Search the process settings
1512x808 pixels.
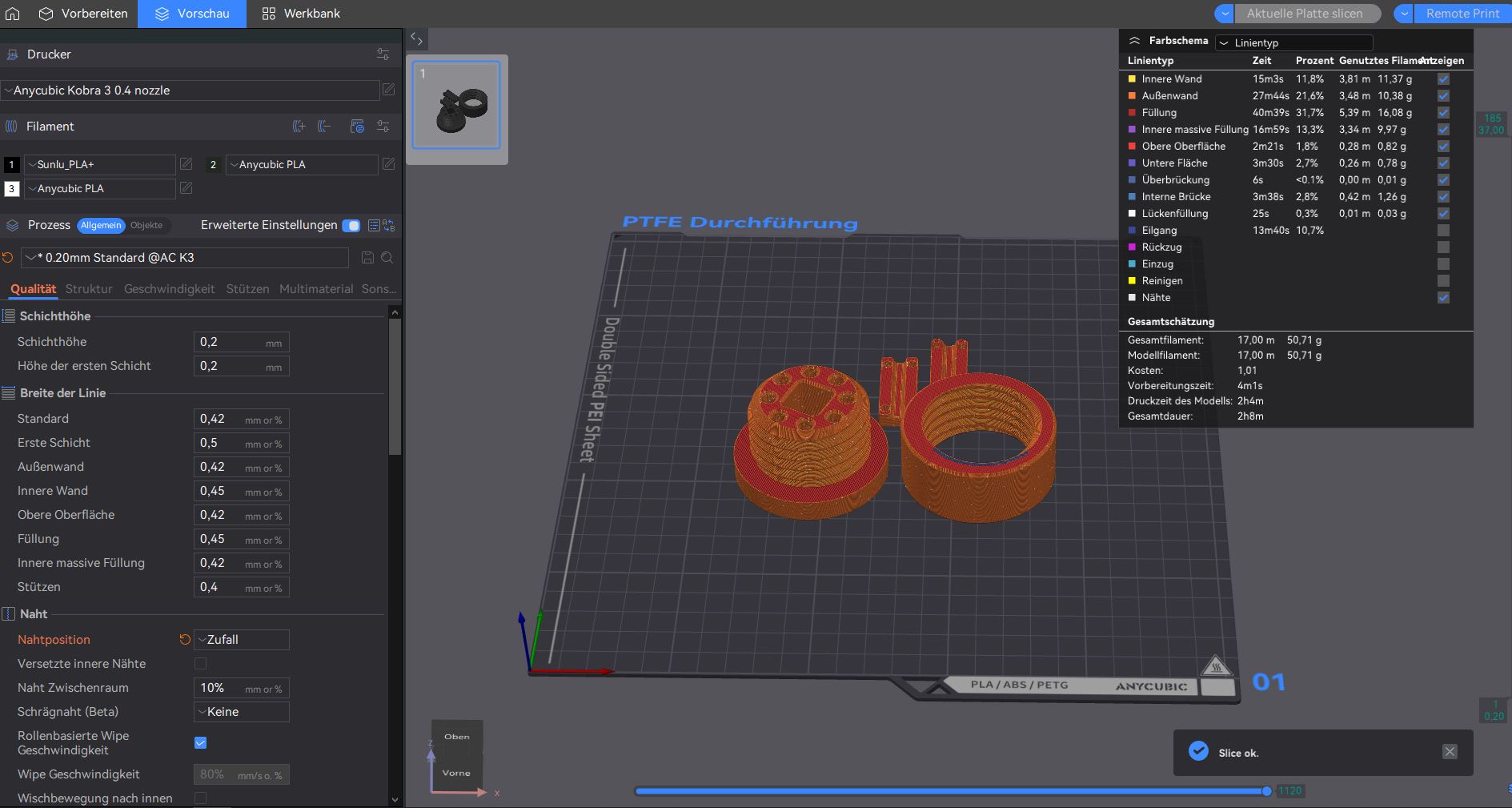coord(387,258)
